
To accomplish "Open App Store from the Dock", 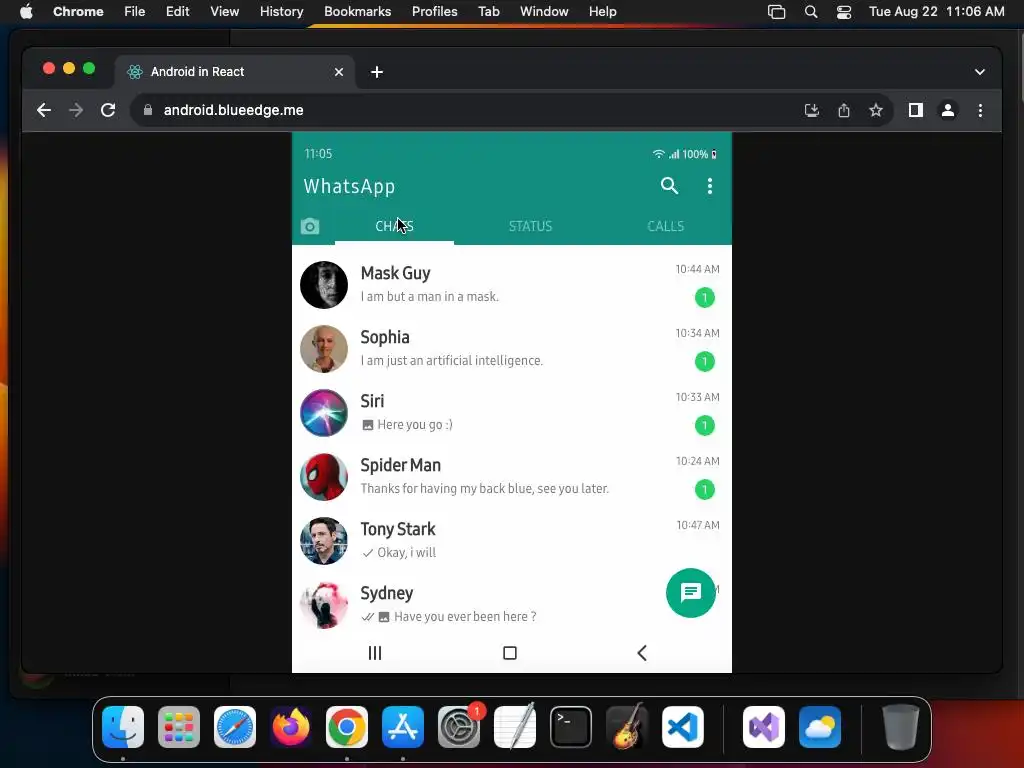I will (403, 727).
